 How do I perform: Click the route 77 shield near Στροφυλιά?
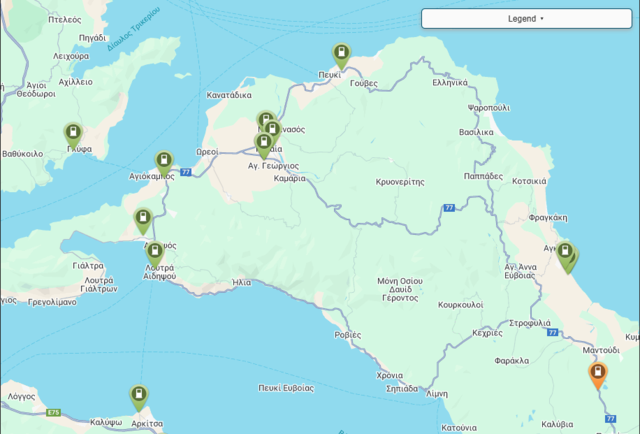(552, 332)
